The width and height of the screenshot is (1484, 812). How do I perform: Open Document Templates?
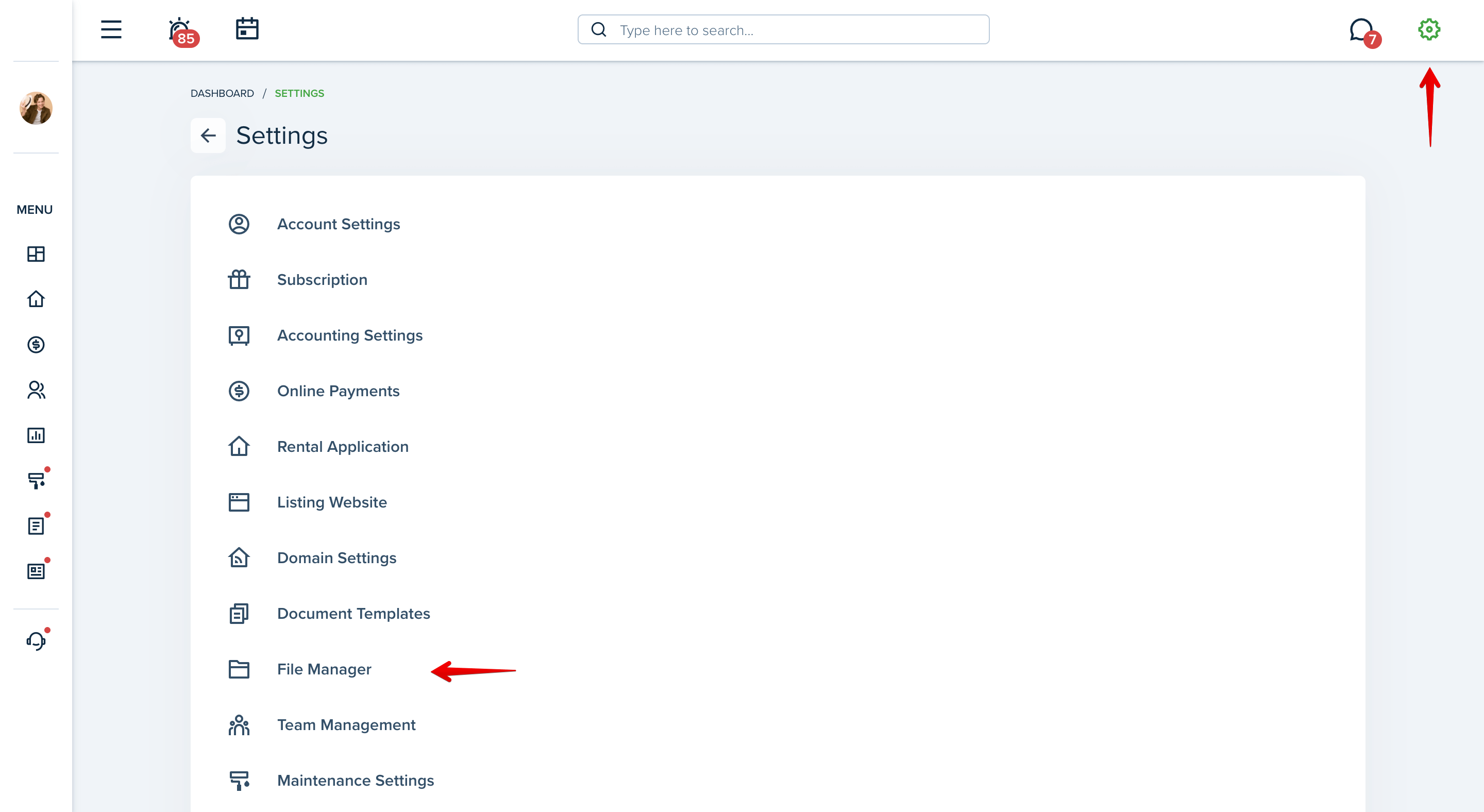[353, 614]
